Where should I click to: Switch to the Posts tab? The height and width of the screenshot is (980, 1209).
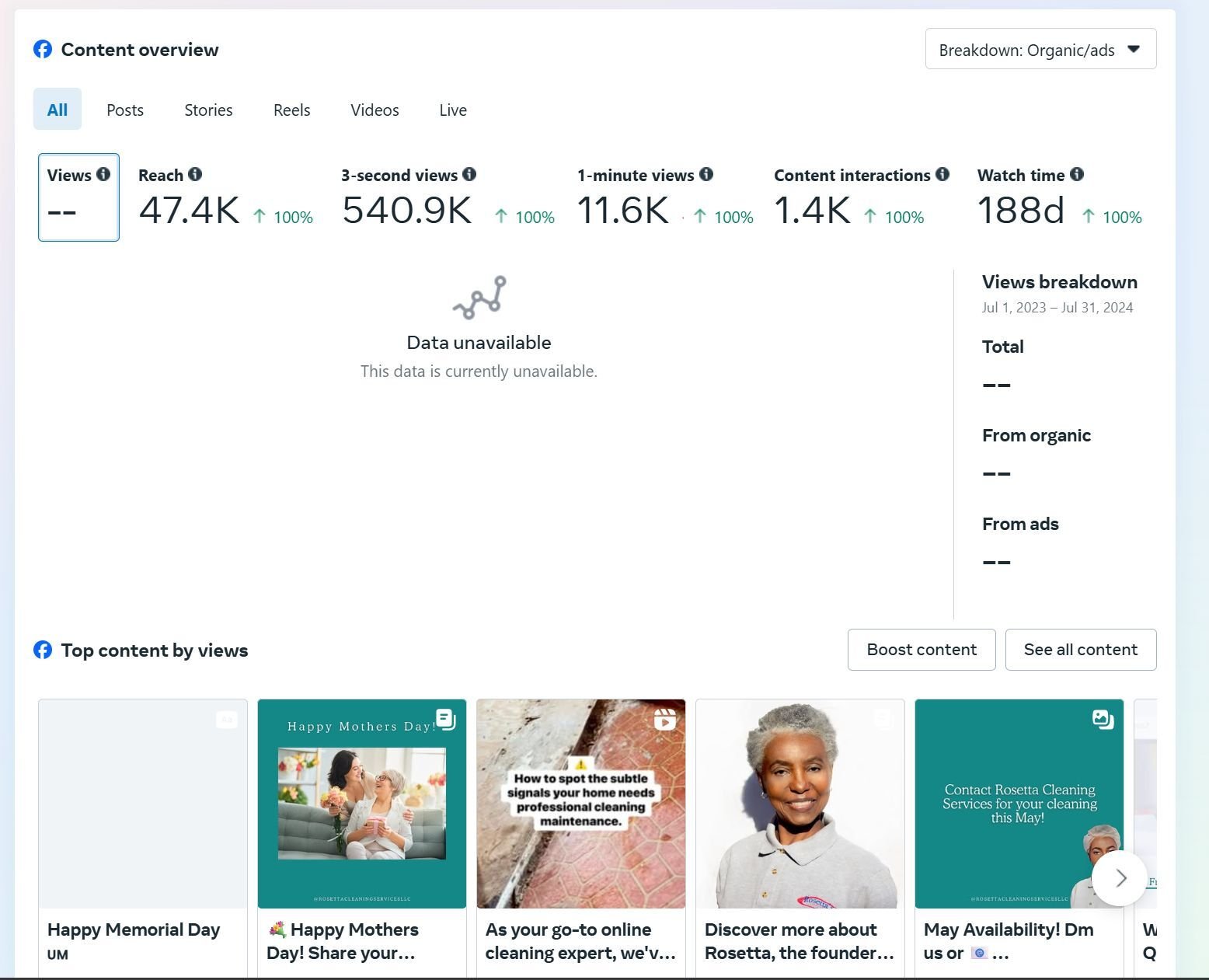125,110
